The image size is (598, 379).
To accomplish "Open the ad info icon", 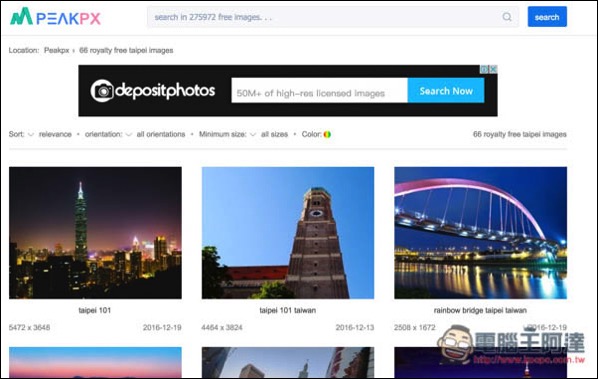I will [x=484, y=69].
